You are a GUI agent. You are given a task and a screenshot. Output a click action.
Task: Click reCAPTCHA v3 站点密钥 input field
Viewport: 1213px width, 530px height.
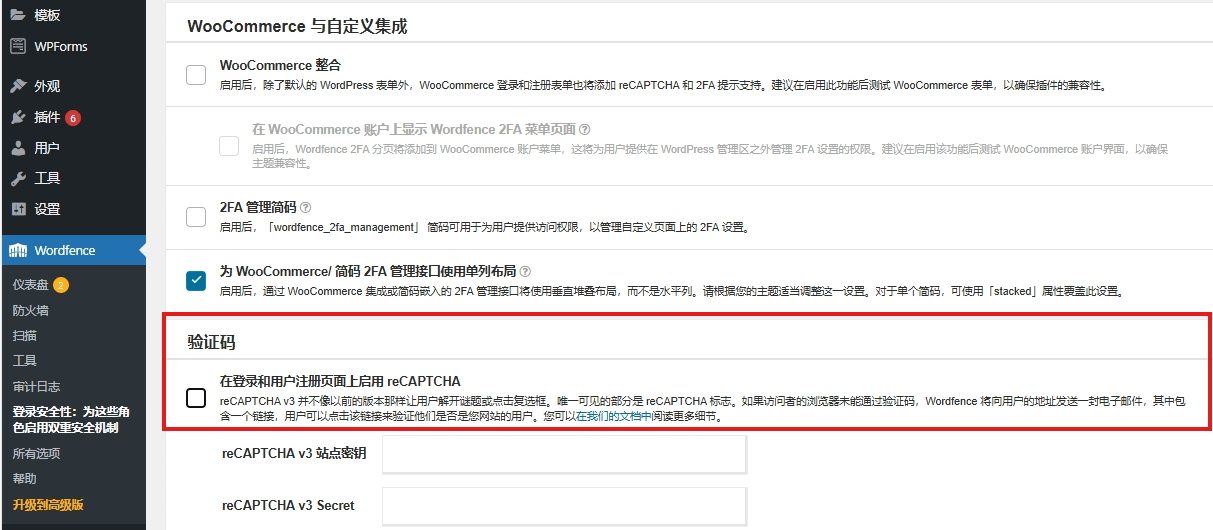pos(565,454)
